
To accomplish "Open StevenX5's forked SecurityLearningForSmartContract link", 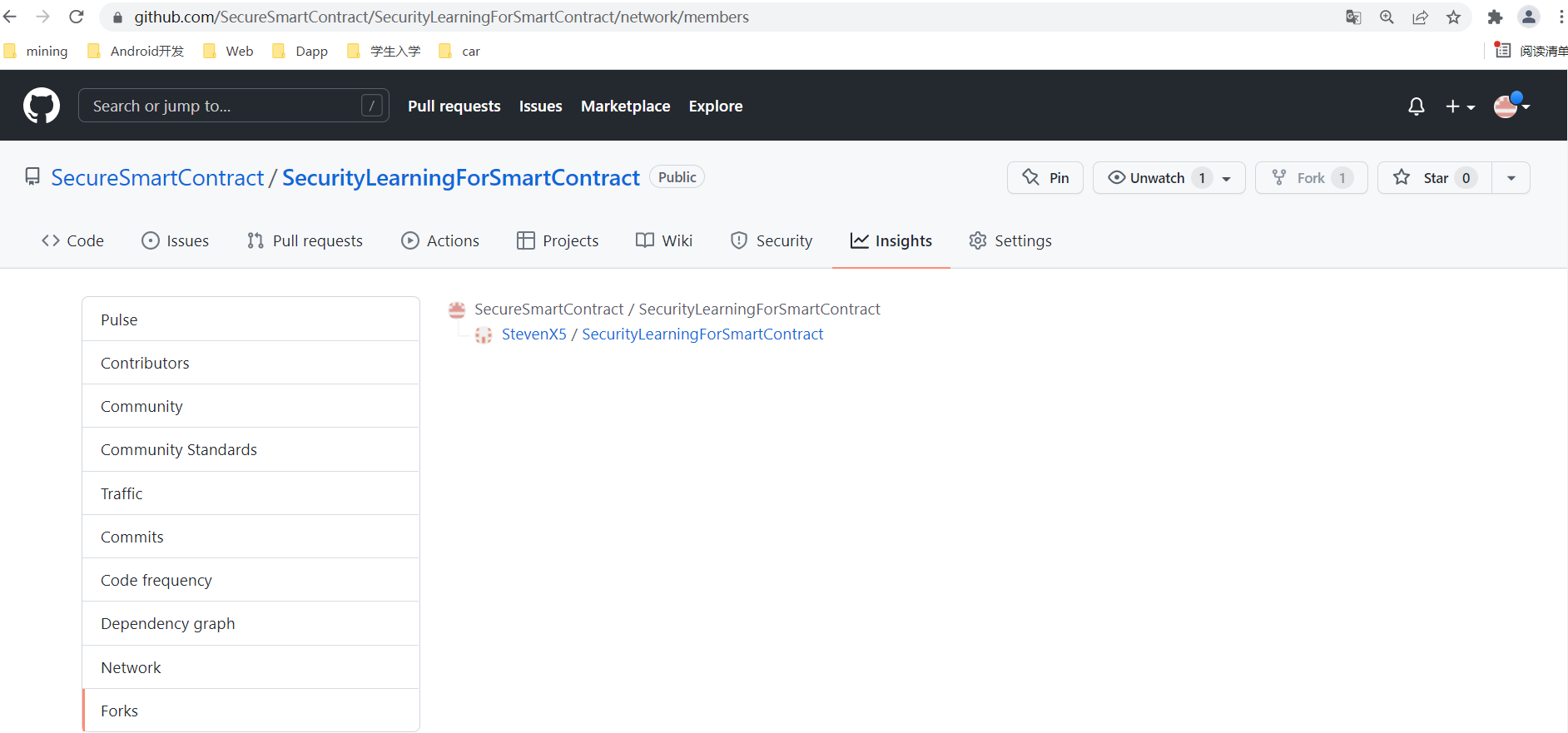I will (702, 334).
